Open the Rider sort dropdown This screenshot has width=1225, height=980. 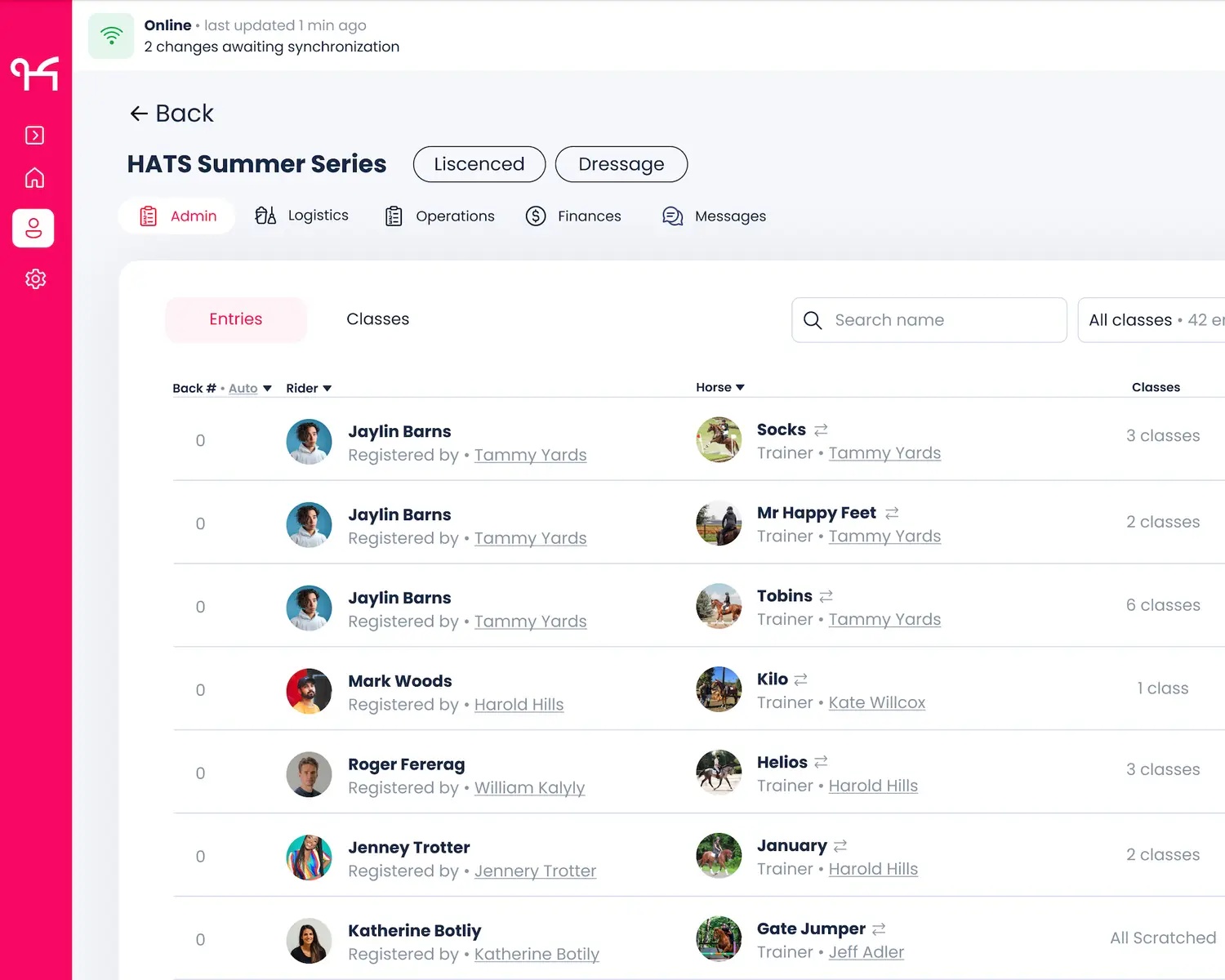click(309, 389)
